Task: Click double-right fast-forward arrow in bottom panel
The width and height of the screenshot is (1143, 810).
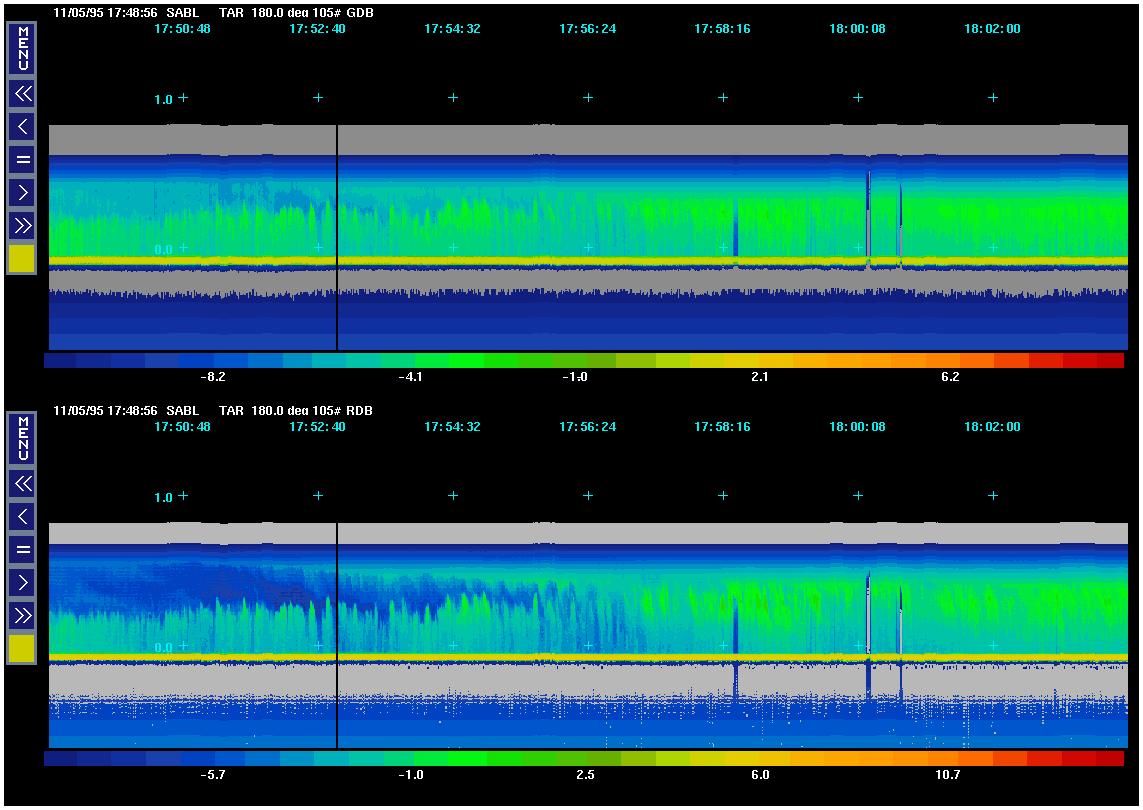Action: tap(22, 615)
